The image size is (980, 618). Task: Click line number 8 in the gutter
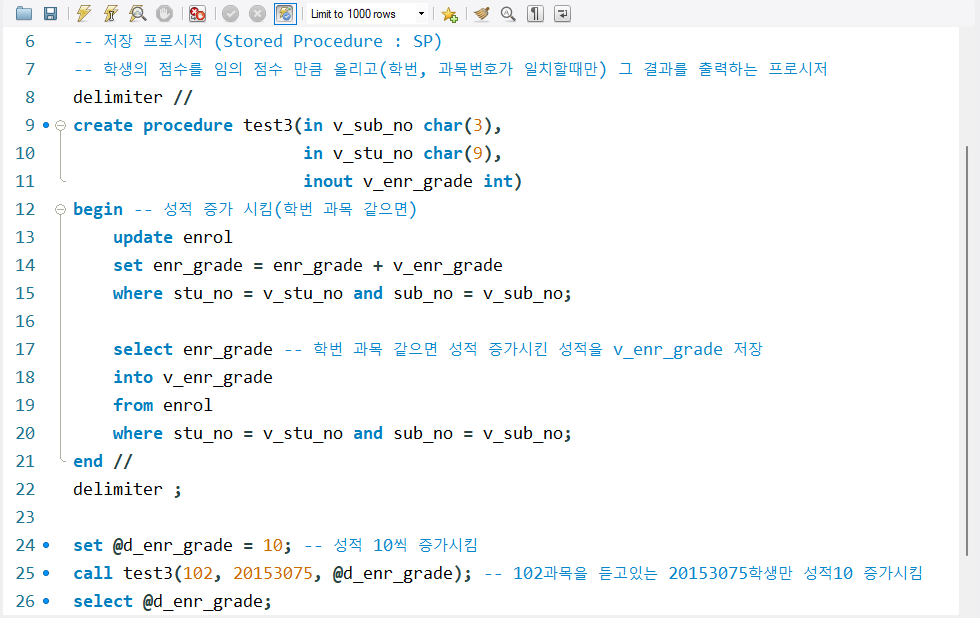click(30, 97)
